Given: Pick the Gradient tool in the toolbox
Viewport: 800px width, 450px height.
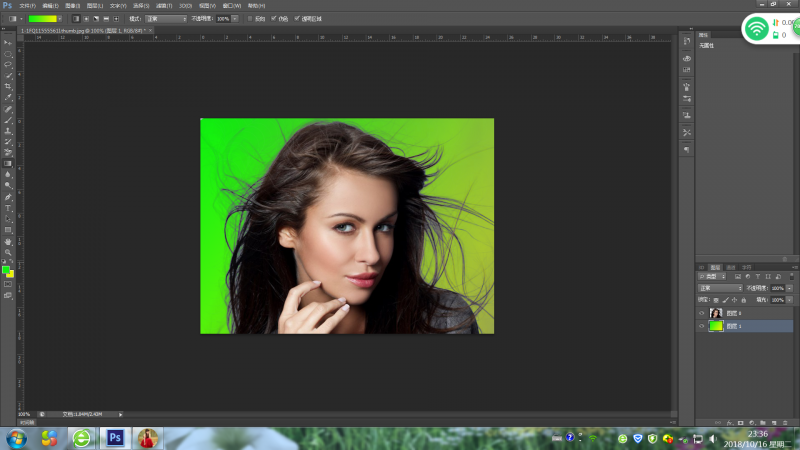Looking at the screenshot, I should coord(8,163).
